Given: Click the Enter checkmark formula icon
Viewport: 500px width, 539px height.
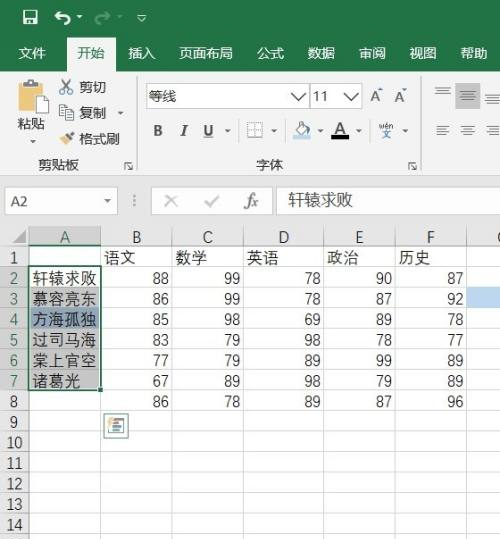Looking at the screenshot, I should pos(211,201).
